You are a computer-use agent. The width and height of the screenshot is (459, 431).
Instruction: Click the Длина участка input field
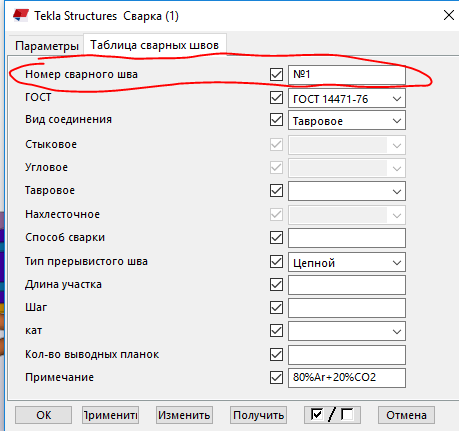(347, 285)
